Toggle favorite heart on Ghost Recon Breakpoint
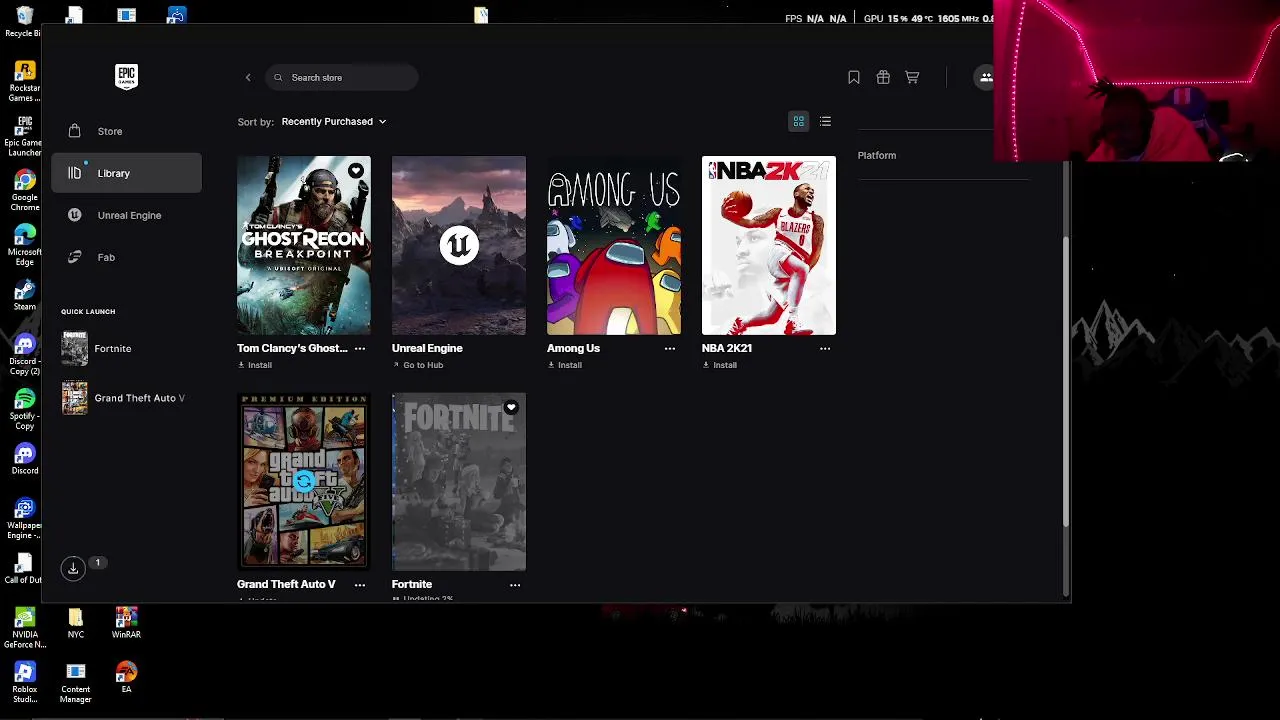This screenshot has width=1280, height=720. click(356, 171)
